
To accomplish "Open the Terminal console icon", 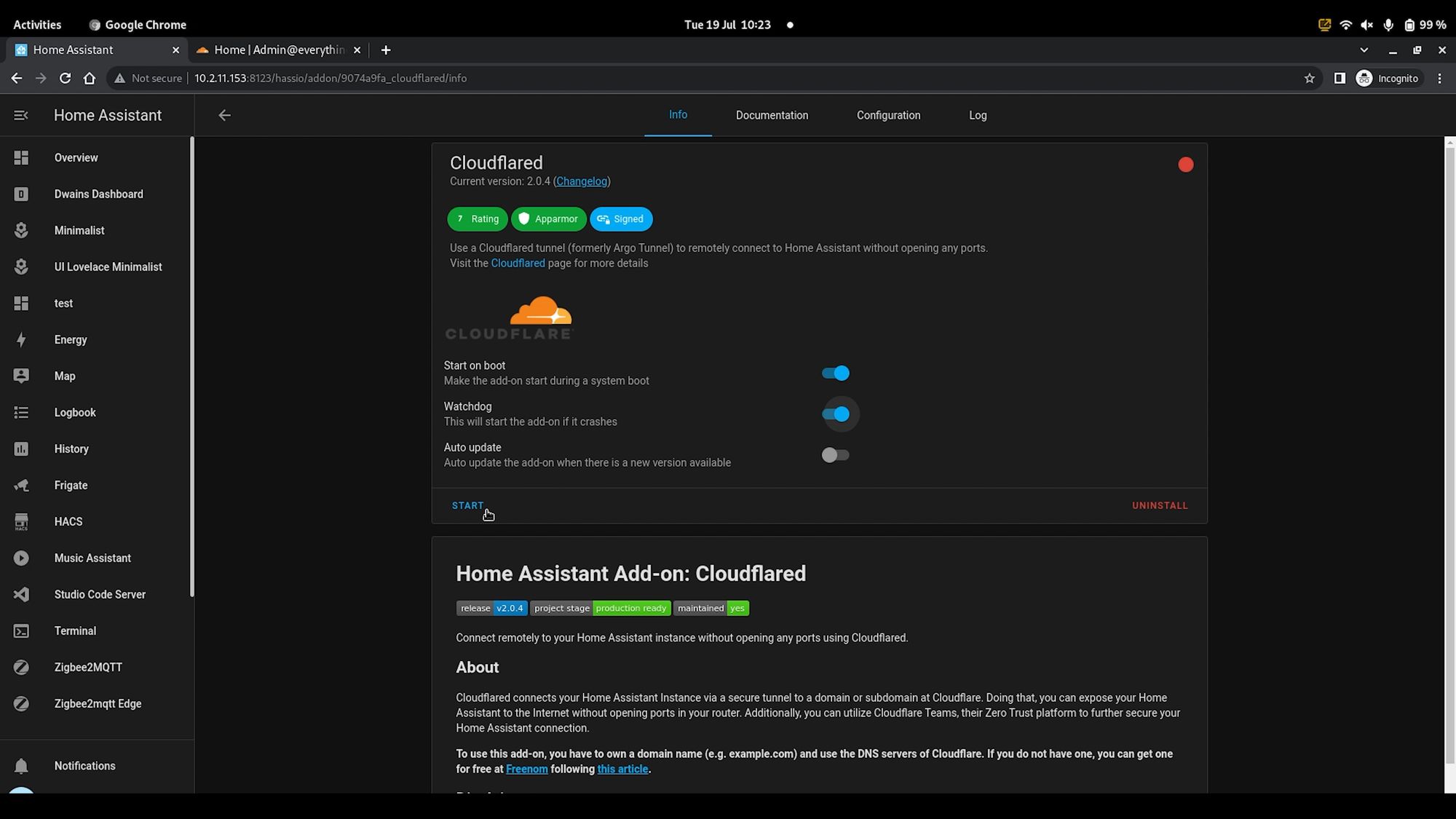I will [21, 631].
